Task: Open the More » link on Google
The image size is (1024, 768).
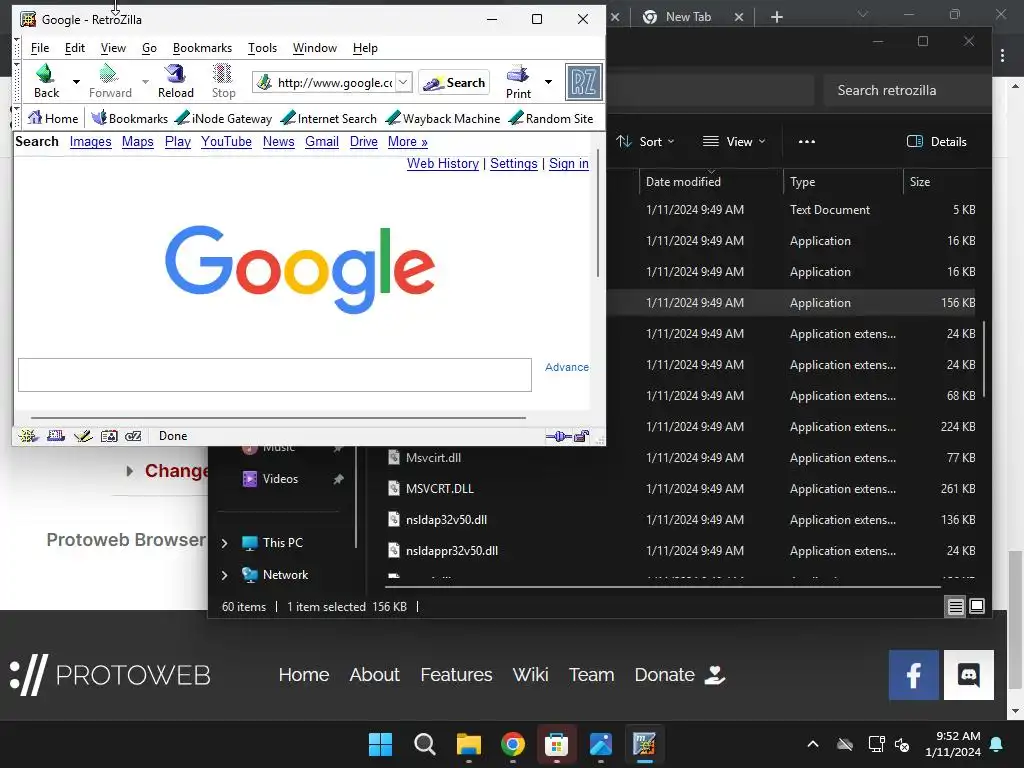Action: coord(408,142)
